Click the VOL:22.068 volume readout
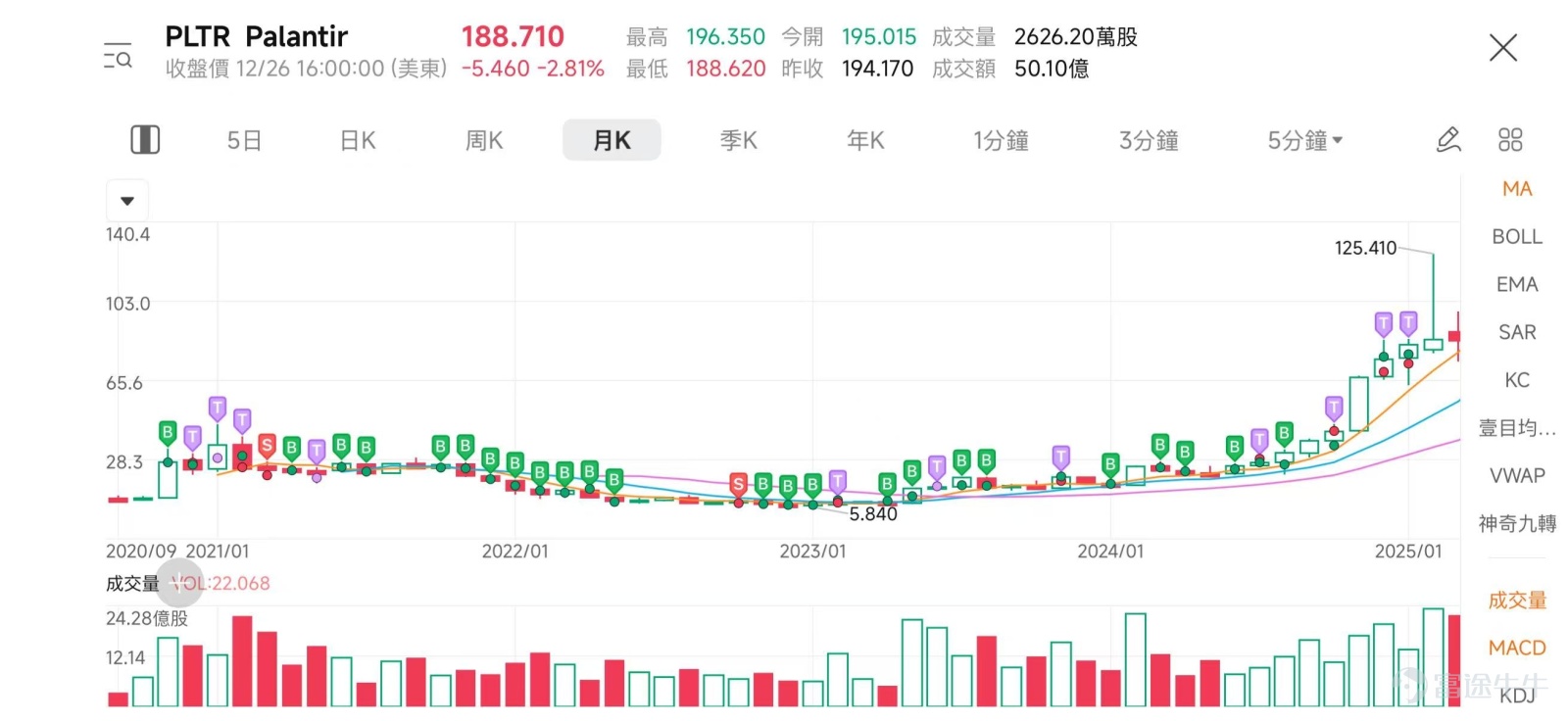Image resolution: width=1568 pixels, height=721 pixels. tap(220, 584)
